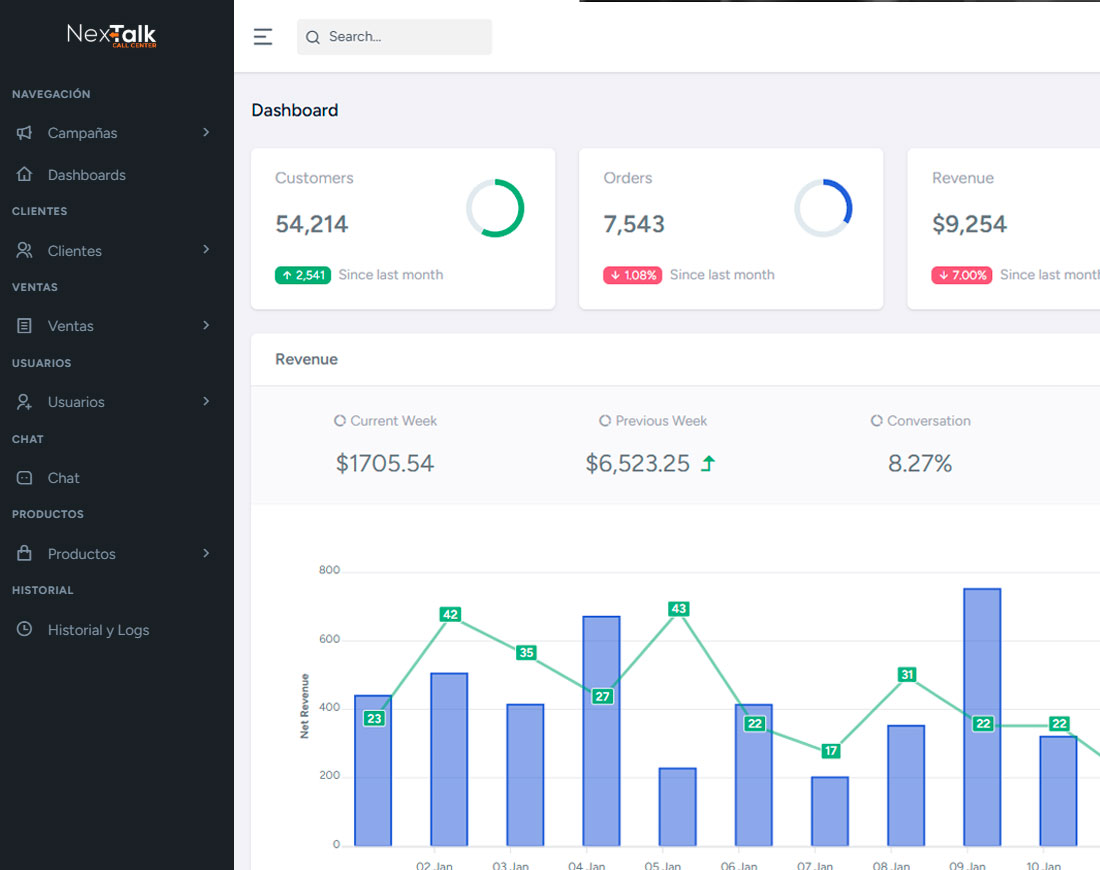Viewport: 1100px width, 870px height.
Task: Click the Ventas document icon
Action: tap(25, 326)
